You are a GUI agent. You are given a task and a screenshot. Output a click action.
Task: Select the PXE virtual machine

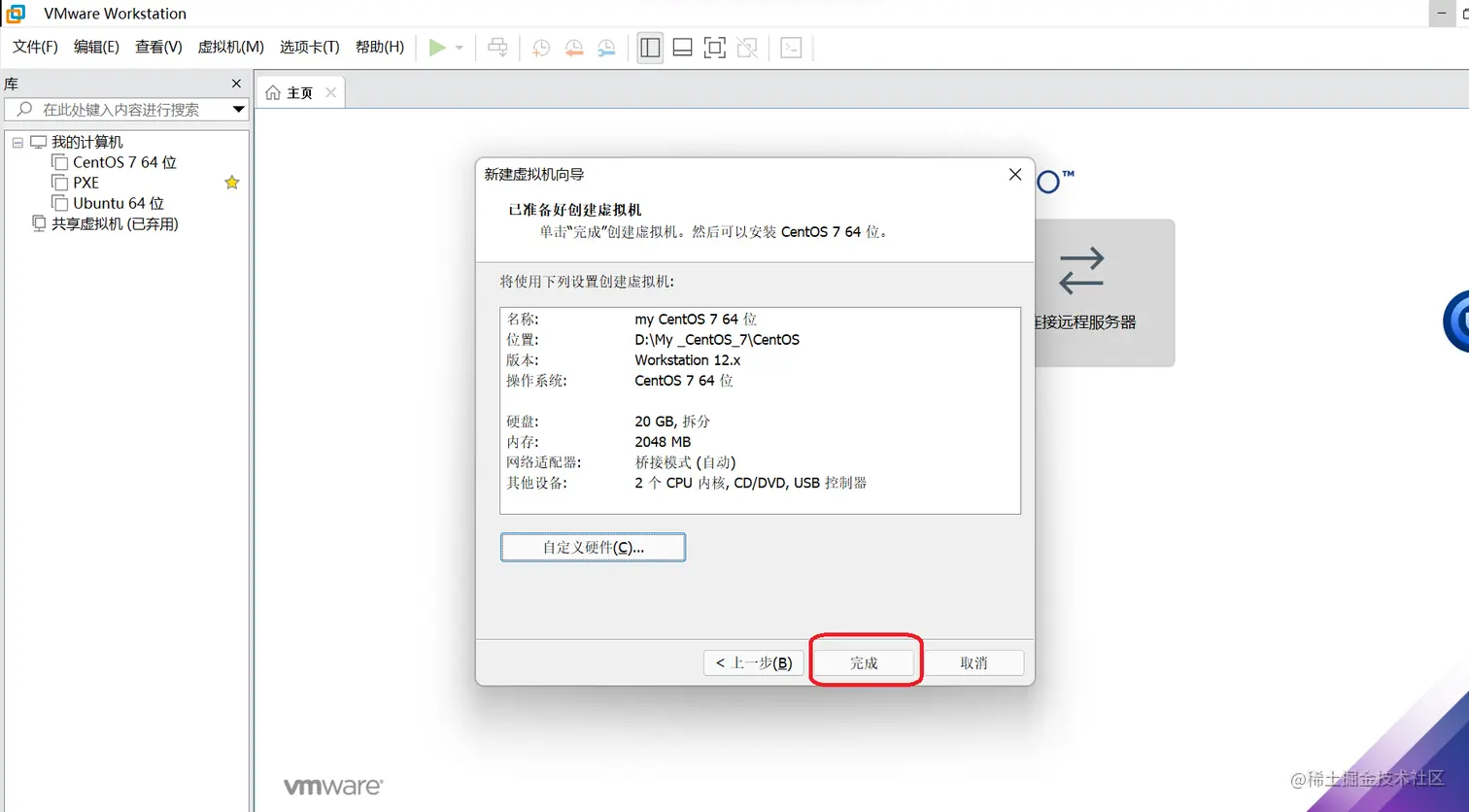[85, 183]
